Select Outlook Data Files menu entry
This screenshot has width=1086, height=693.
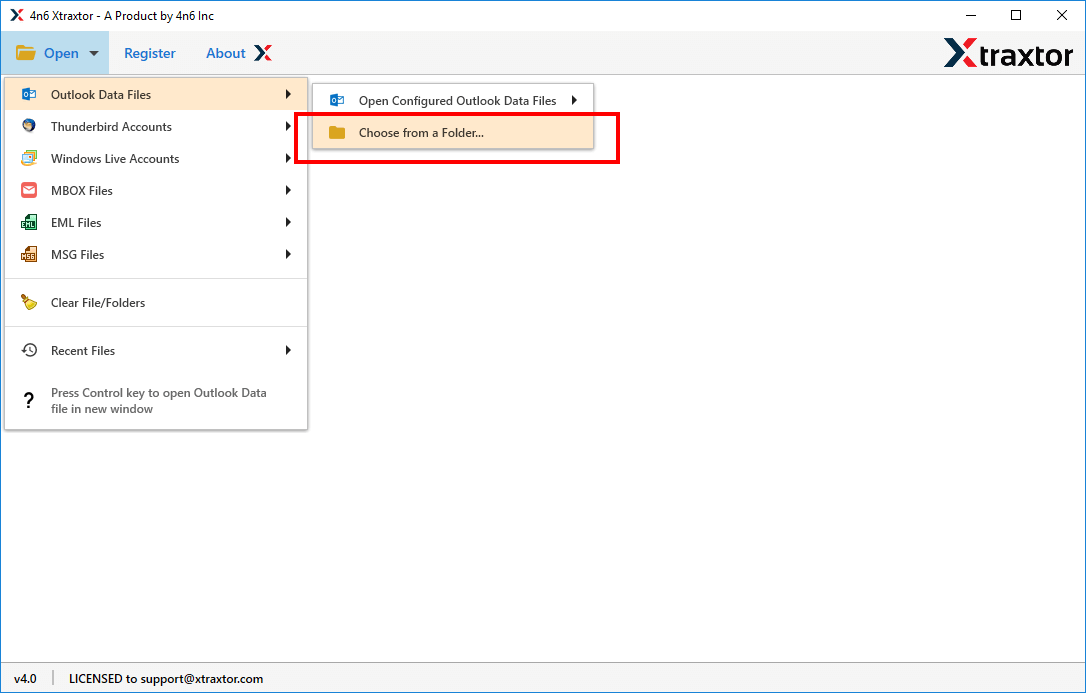156,94
